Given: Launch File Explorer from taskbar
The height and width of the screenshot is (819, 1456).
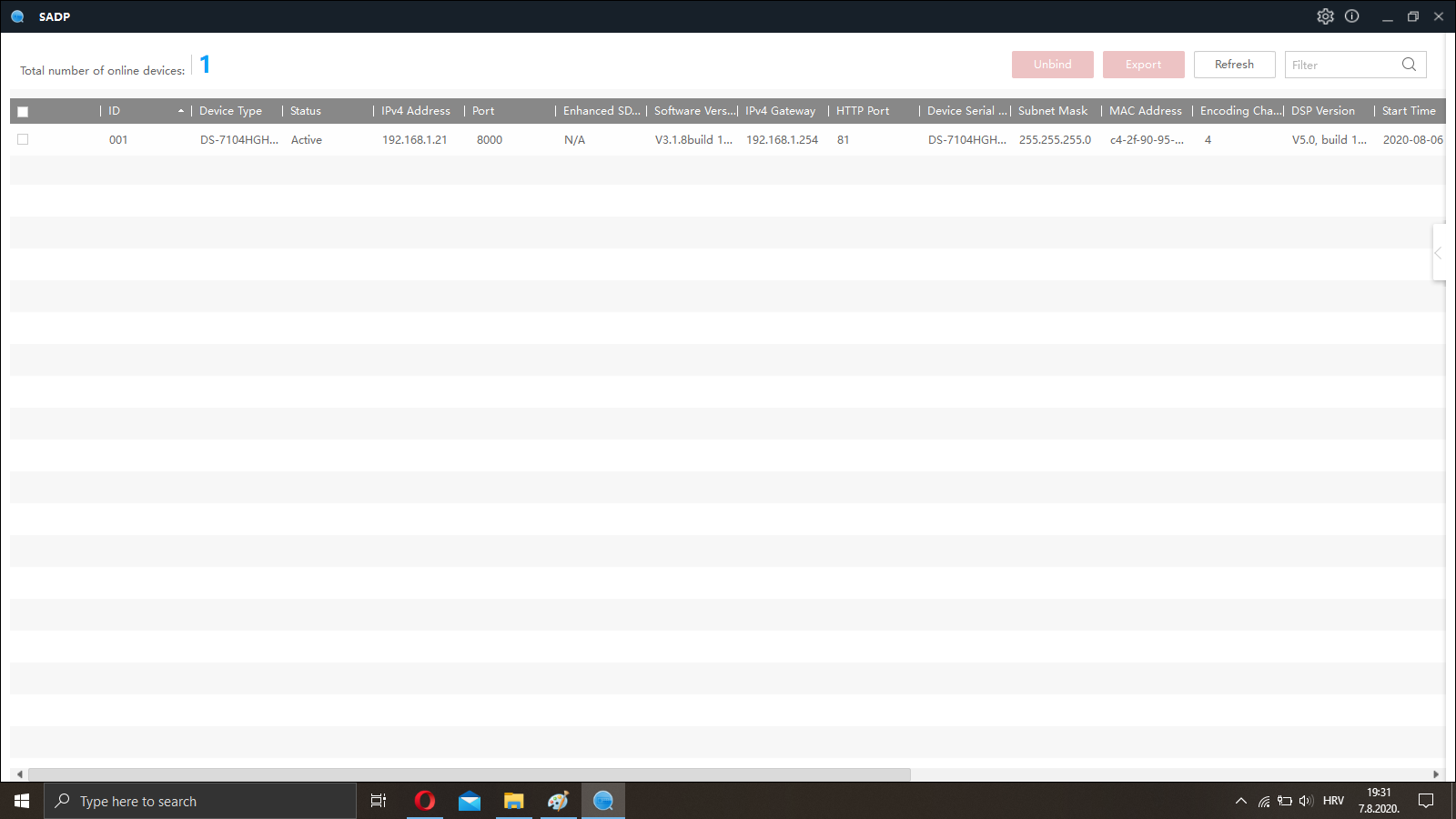Looking at the screenshot, I should coord(514,801).
